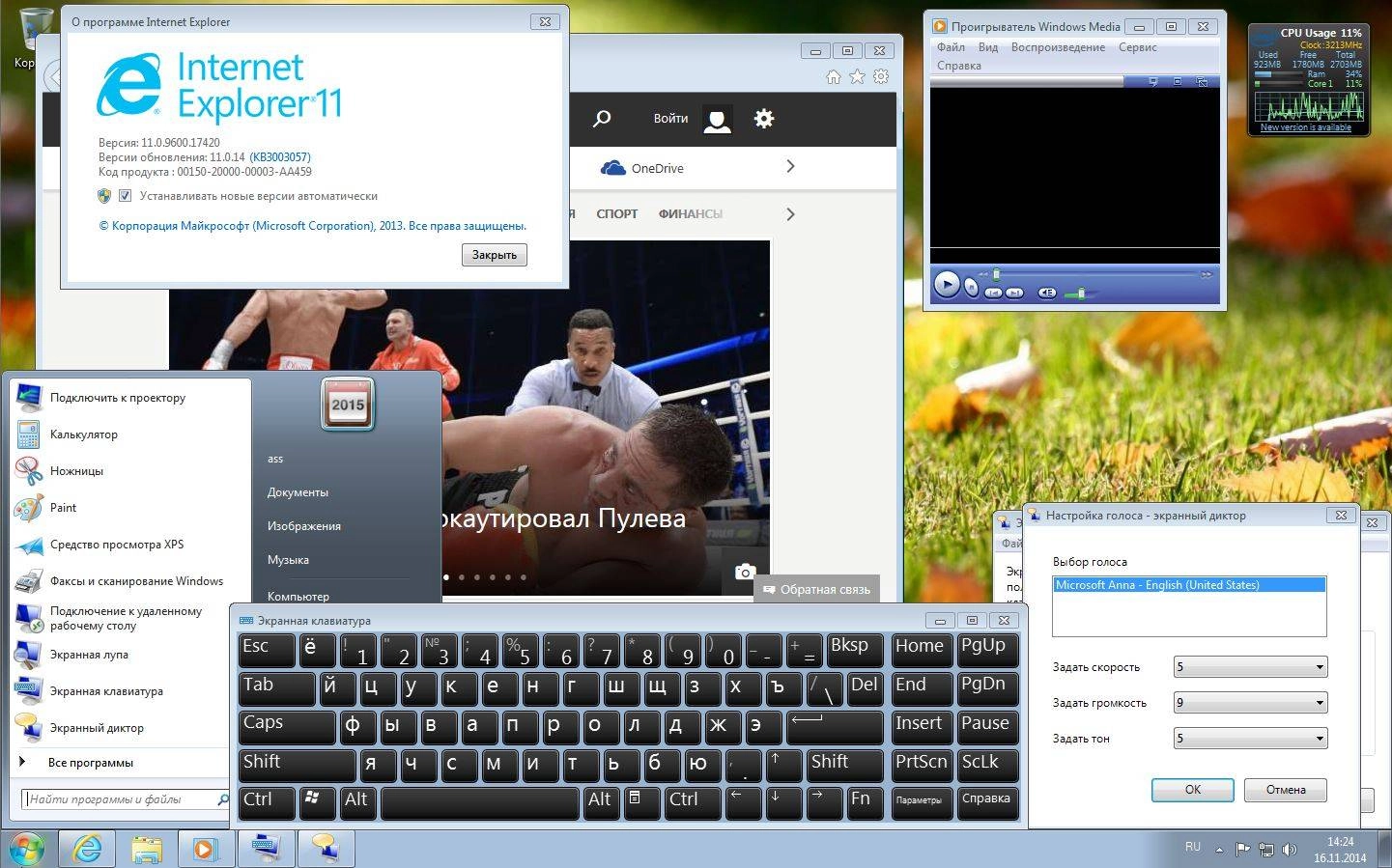
Task: Open the Файл menu in Media Player
Action: (x=951, y=47)
